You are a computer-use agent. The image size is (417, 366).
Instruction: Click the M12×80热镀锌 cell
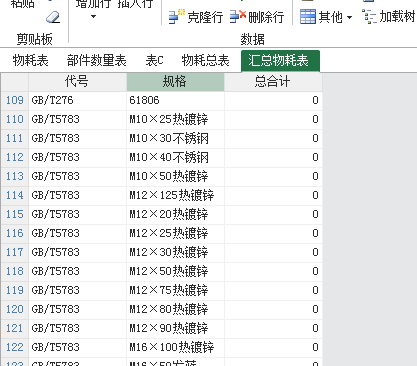tap(175, 309)
